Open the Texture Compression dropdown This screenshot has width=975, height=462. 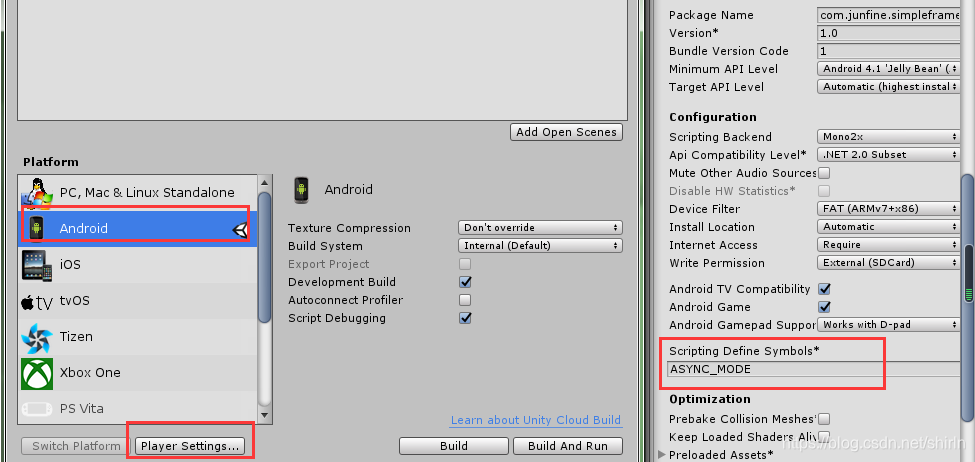540,228
